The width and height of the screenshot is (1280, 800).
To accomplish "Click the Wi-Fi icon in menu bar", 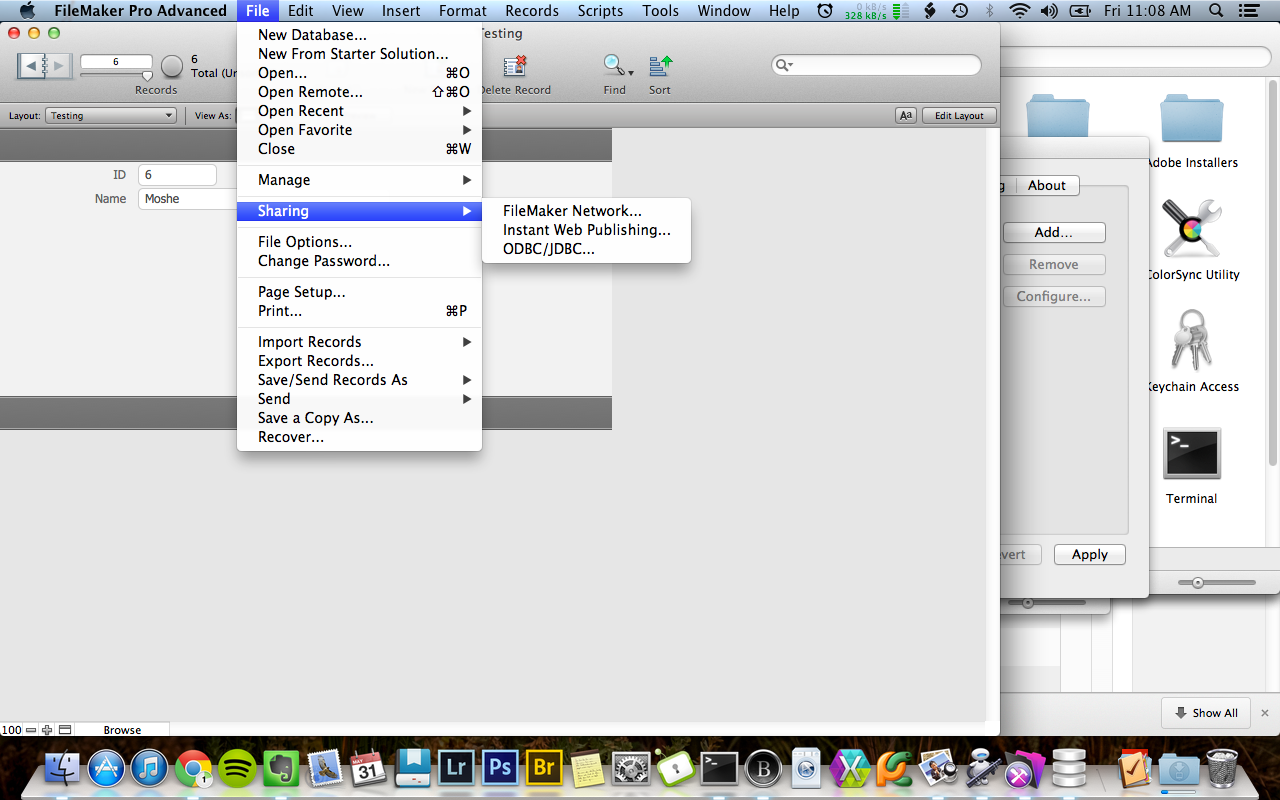I will click(1019, 11).
